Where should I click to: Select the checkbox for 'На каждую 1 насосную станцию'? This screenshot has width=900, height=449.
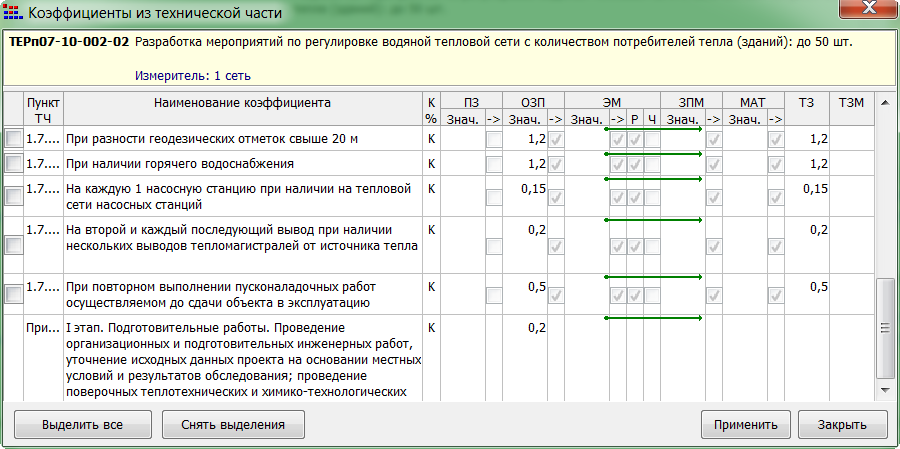coord(13,197)
